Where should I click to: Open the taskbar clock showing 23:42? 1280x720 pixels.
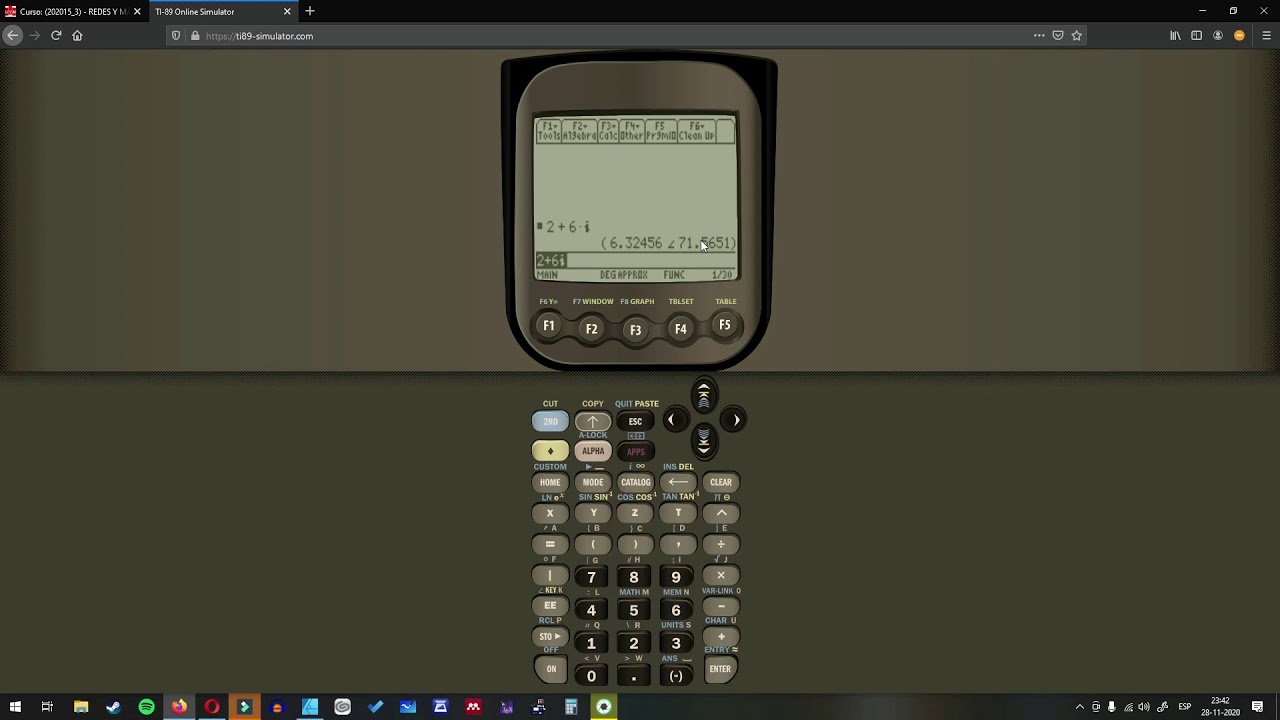tap(1220, 707)
